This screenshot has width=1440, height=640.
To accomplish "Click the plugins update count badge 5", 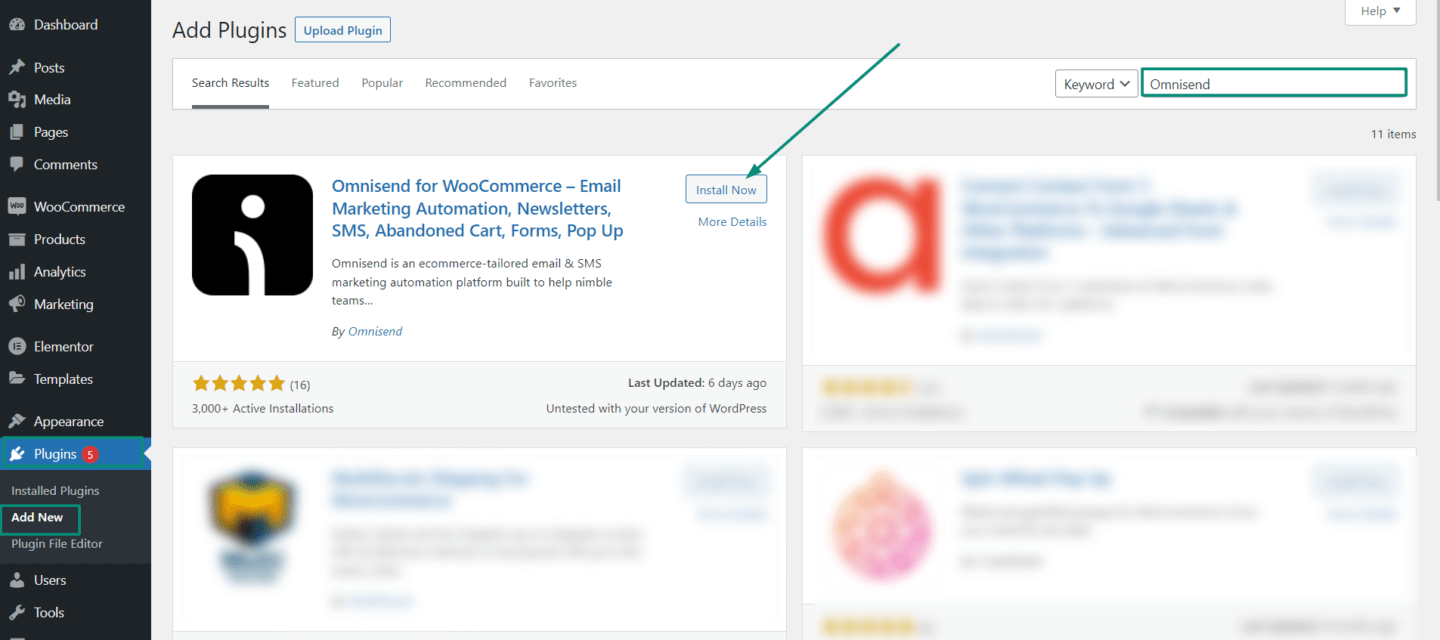I will 90,454.
